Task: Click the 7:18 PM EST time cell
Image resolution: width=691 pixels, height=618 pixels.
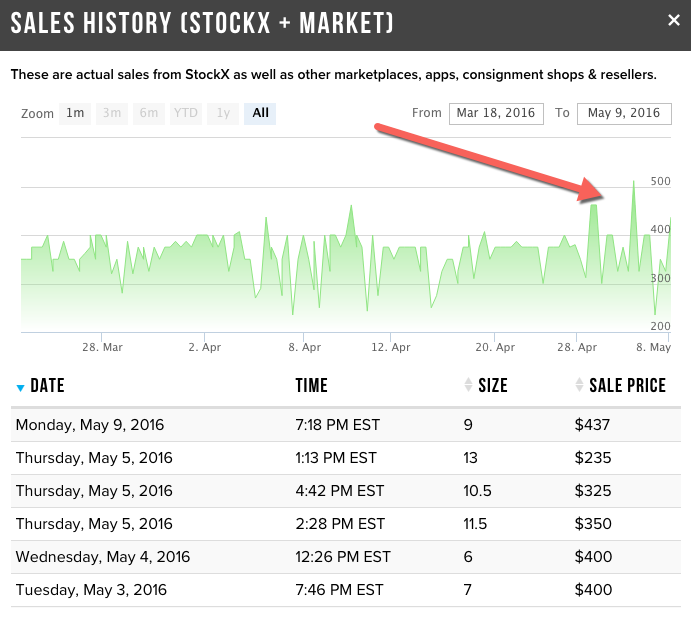Action: [338, 425]
